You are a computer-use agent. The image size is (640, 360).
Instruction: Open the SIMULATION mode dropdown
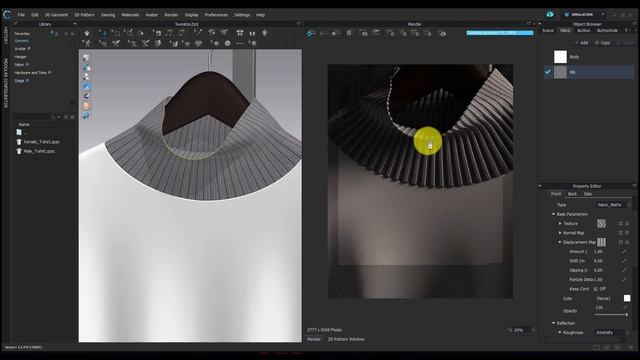coord(603,14)
